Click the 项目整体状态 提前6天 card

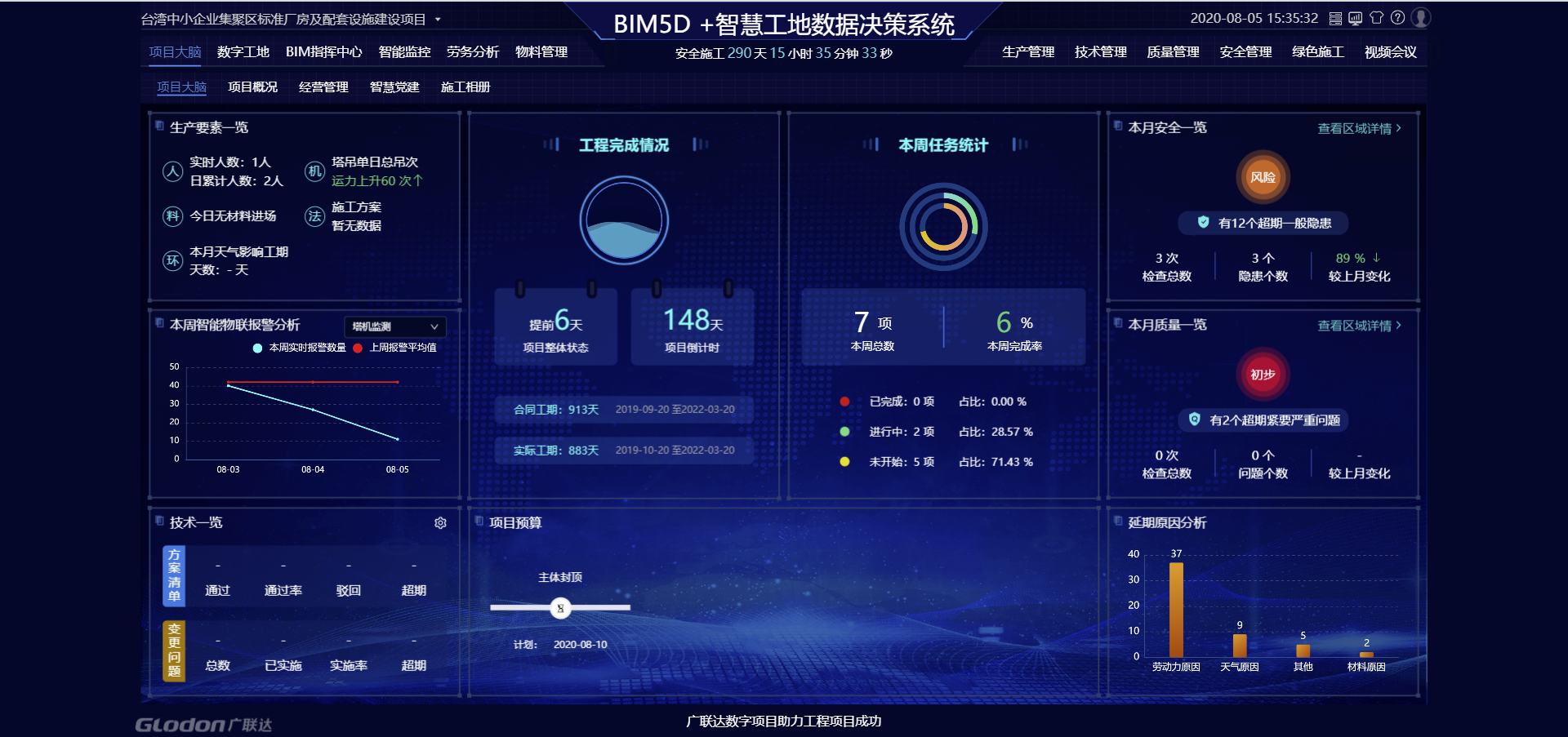[x=555, y=326]
